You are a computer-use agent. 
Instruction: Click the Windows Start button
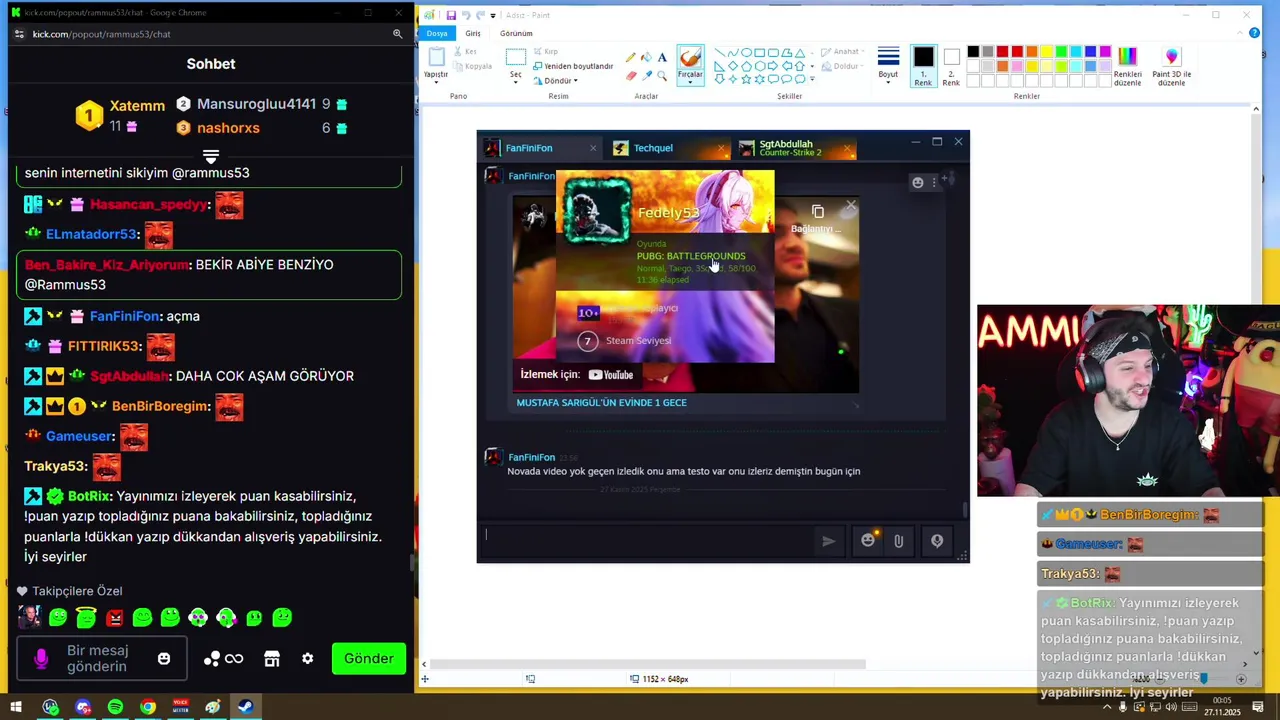click(16, 707)
